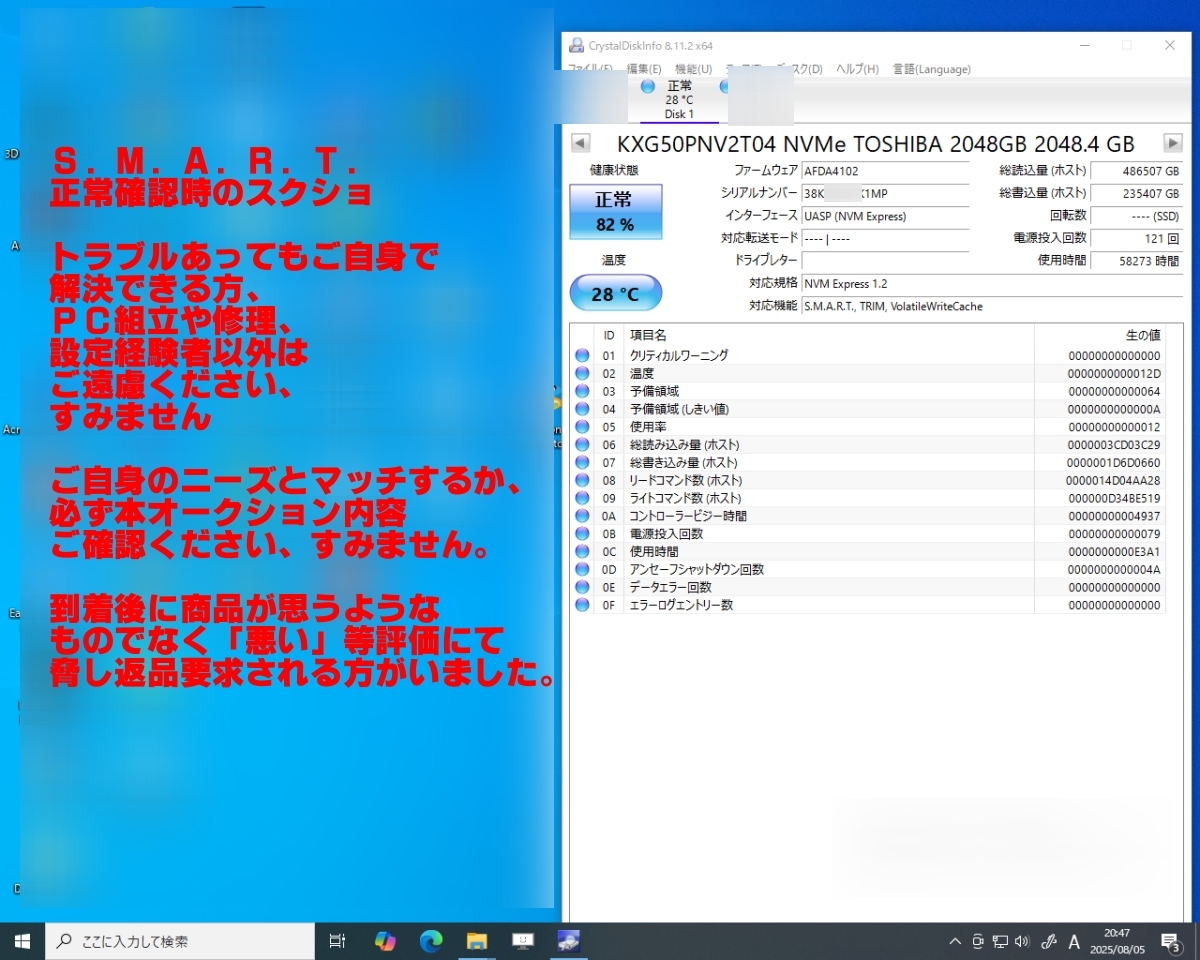1200x960 pixels.
Task: Open the 編集(E) menu
Action: point(644,69)
